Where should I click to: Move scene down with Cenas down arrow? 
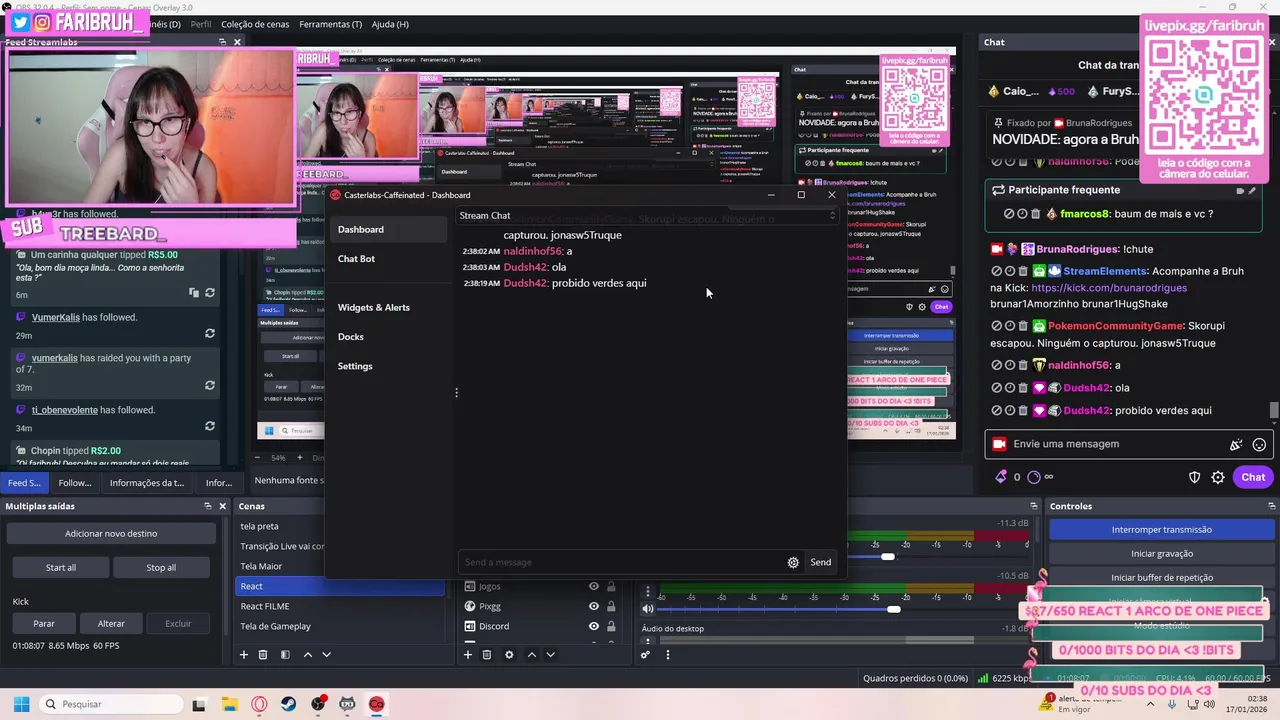coord(326,655)
